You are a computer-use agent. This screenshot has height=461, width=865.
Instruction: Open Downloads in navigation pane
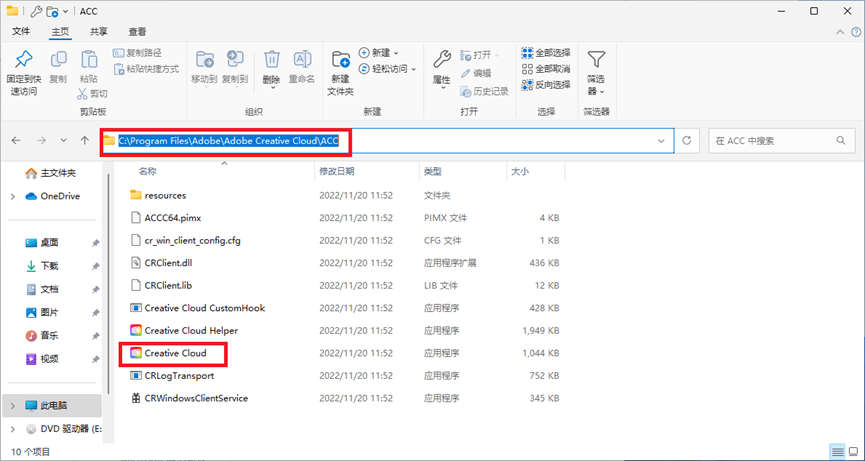pyautogui.click(x=42, y=266)
